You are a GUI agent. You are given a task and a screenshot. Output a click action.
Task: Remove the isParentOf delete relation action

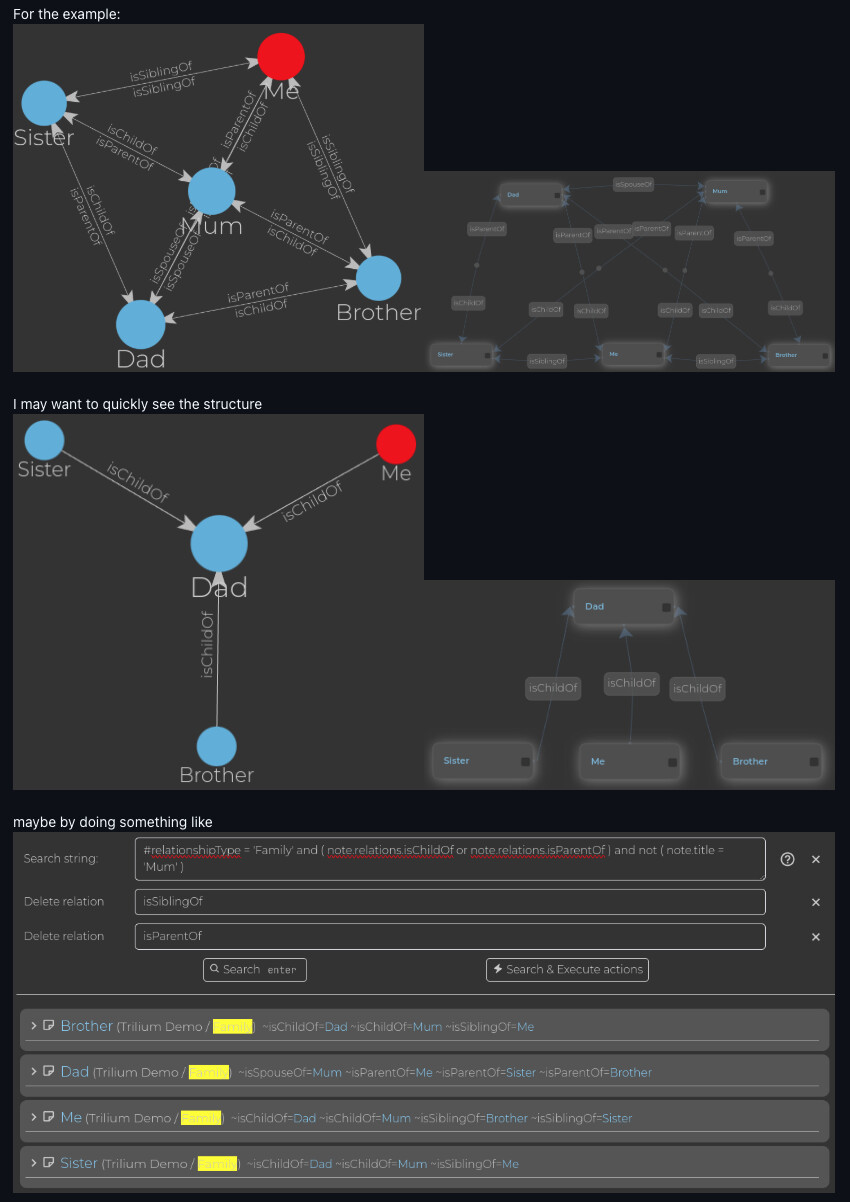815,937
